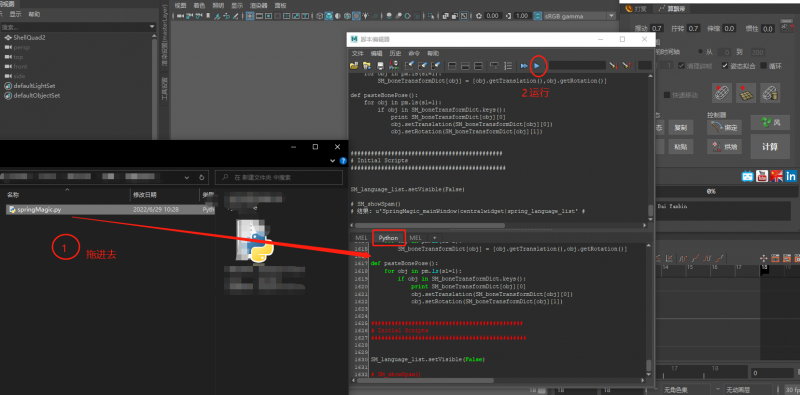The image size is (800, 395).
Task: Click the Source Script icon in Script Editor
Action: click(367, 66)
